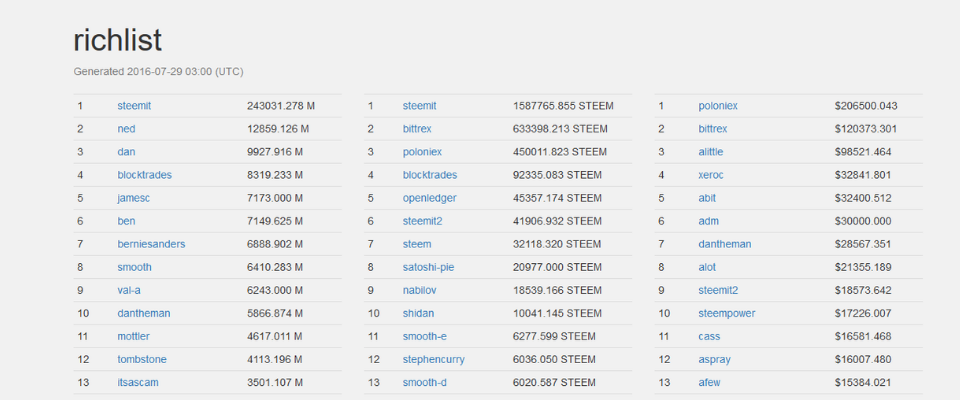Screen dimensions: 960x400
Task: Open the satoshi-pie account link
Action: [429, 268]
